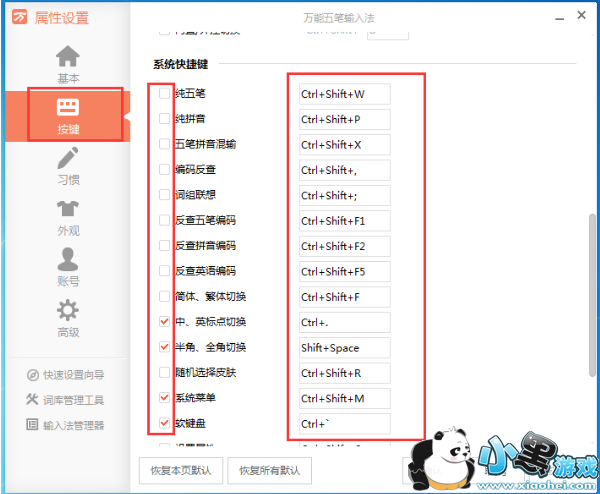Click the vertical scrollbar thumb

pos(592,295)
